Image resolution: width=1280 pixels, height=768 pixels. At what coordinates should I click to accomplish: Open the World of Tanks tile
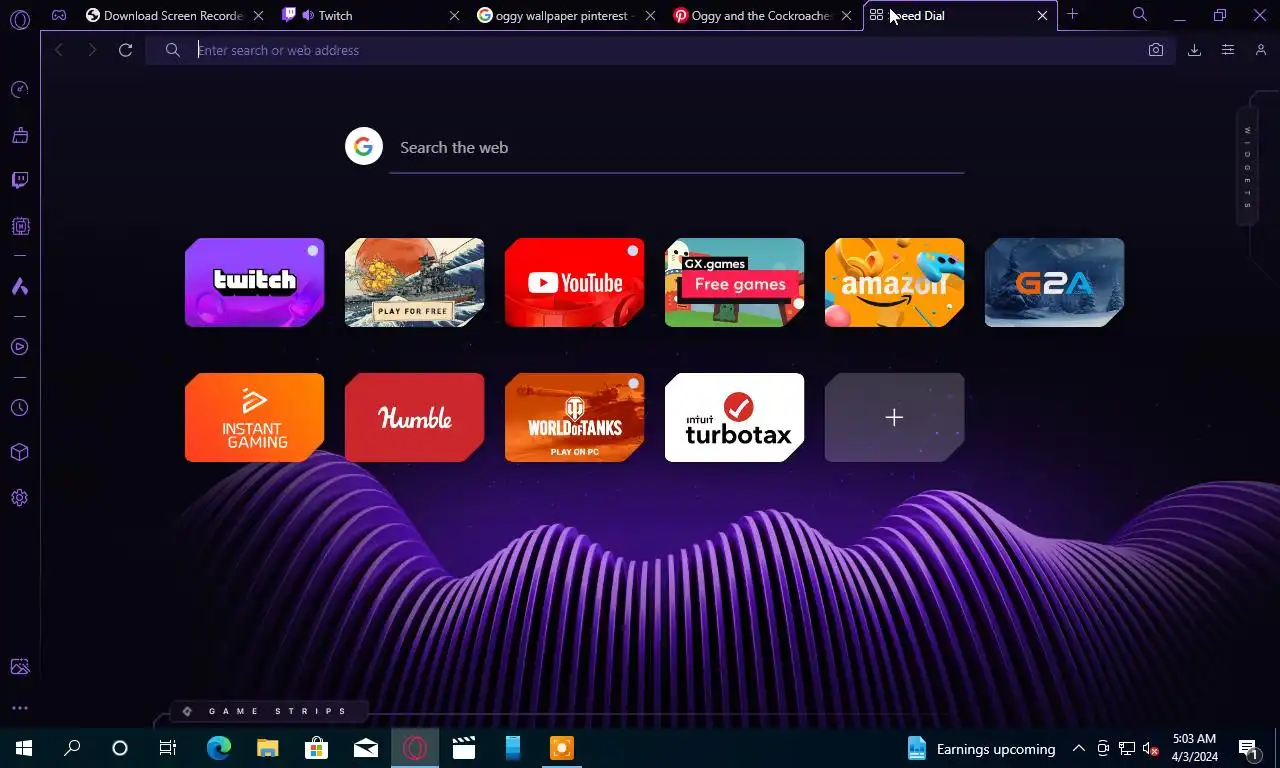(x=575, y=417)
